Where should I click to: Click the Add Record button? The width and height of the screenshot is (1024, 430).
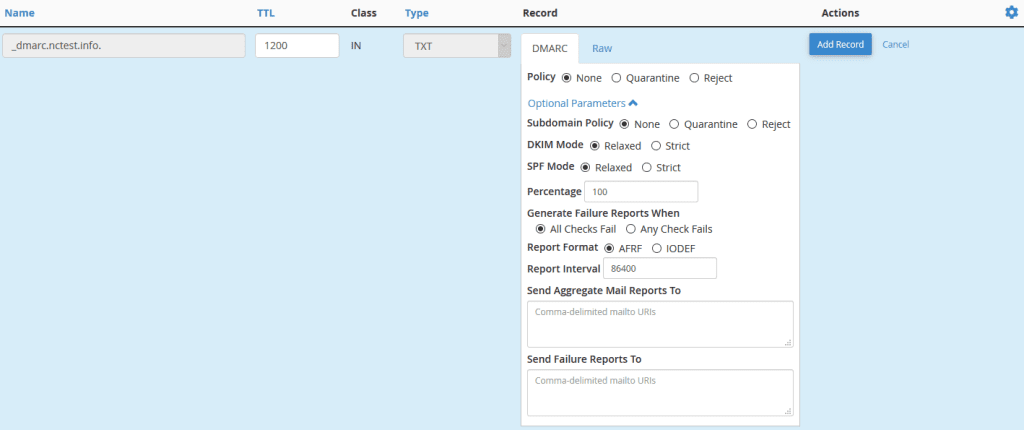[x=840, y=44]
